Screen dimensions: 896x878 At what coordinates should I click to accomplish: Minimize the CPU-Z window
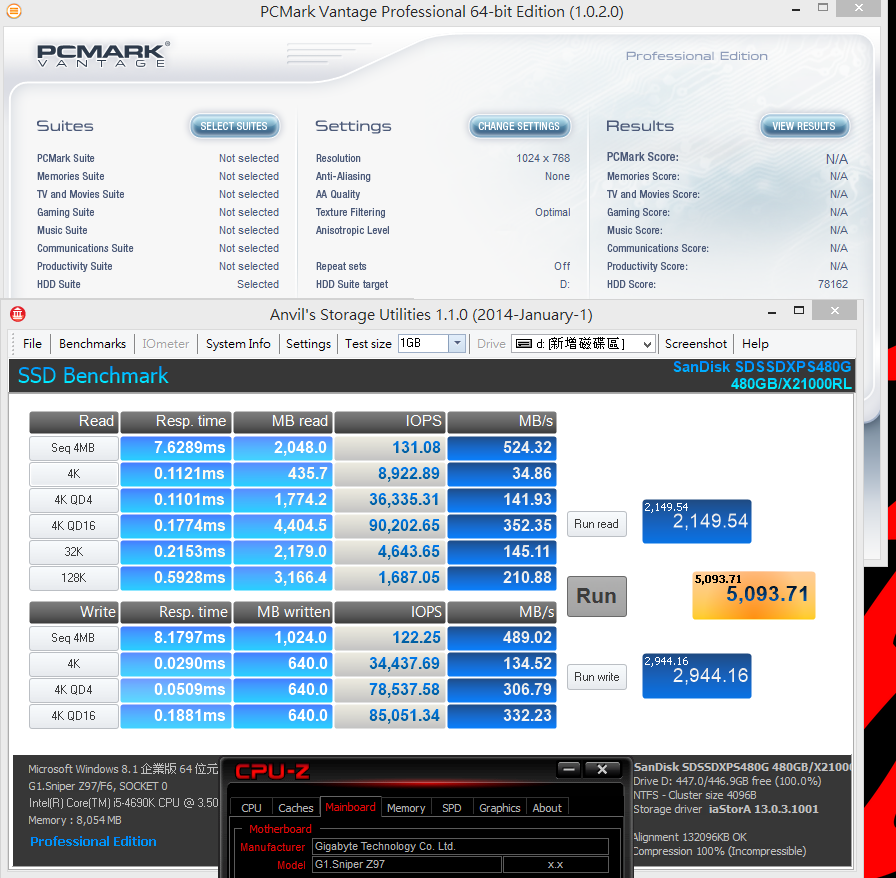[569, 769]
